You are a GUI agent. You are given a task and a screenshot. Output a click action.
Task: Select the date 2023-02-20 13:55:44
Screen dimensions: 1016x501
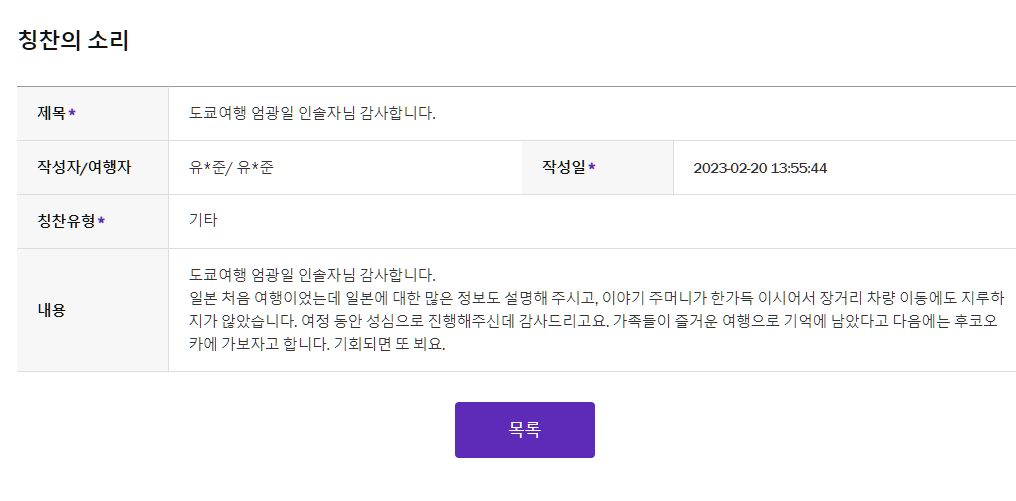pyautogui.click(x=759, y=168)
